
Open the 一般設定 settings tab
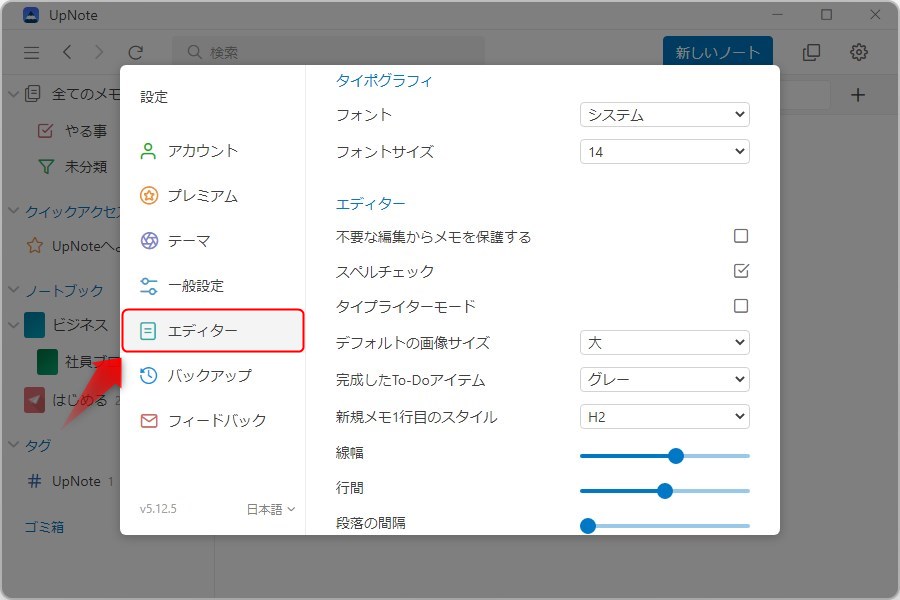[x=213, y=285]
